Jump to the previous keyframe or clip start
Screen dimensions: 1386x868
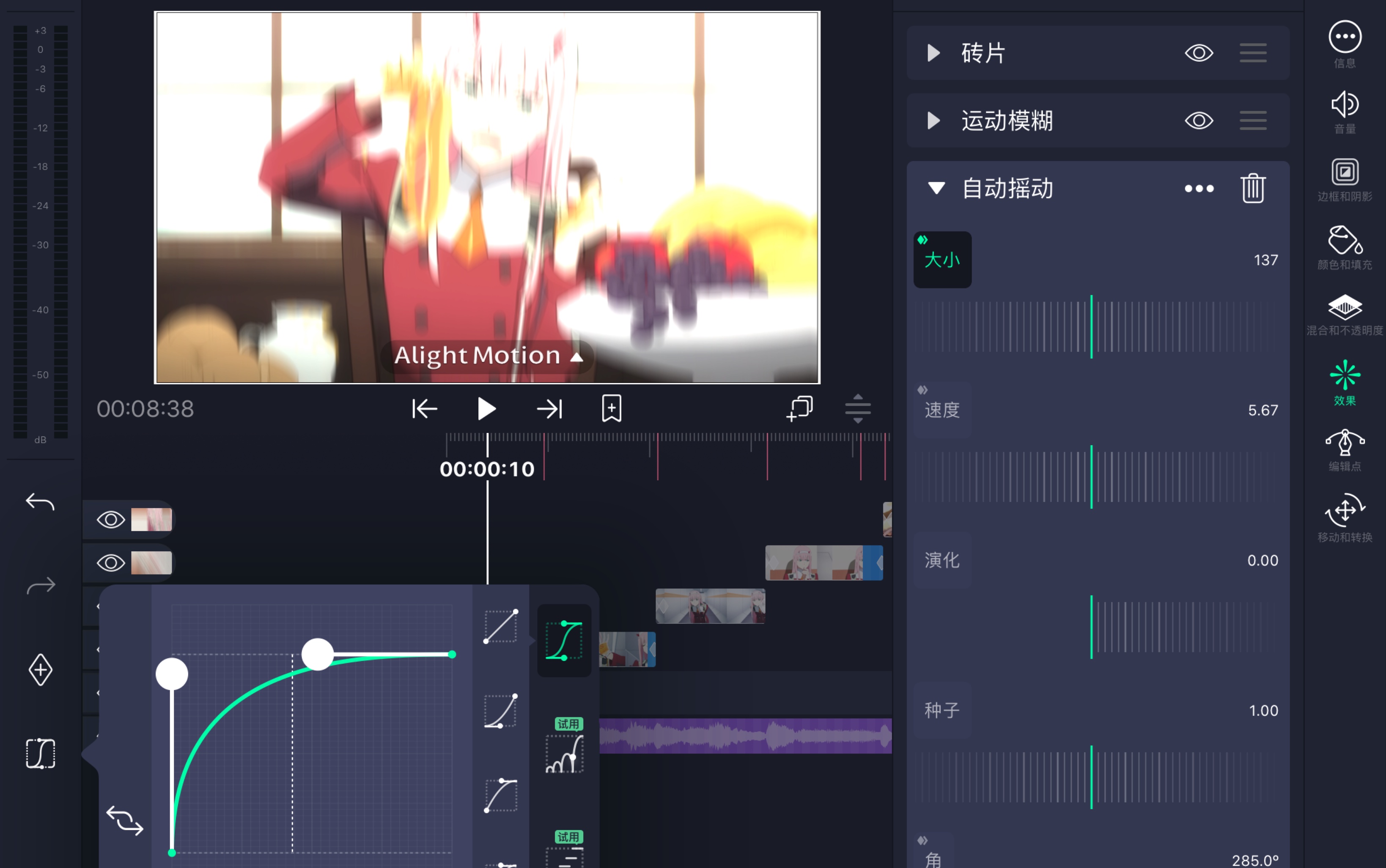tap(425, 409)
